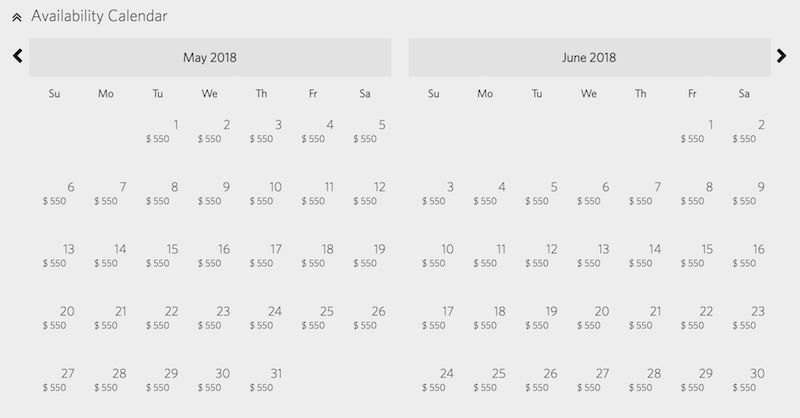Screen dimensions: 800x418
Task: Choose May 17 date cell
Action: [261, 256]
